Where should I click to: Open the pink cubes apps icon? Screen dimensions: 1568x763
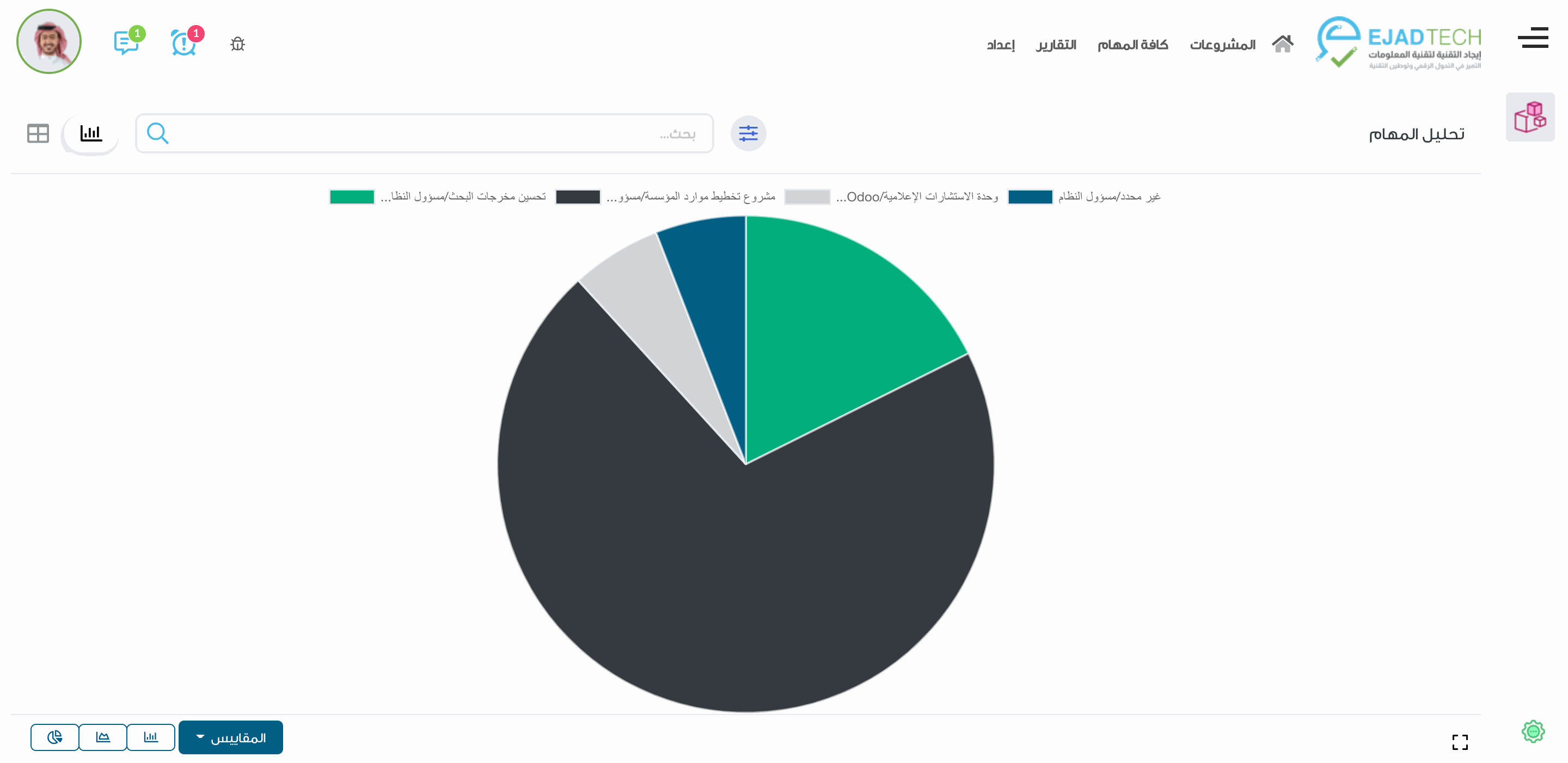[x=1530, y=117]
